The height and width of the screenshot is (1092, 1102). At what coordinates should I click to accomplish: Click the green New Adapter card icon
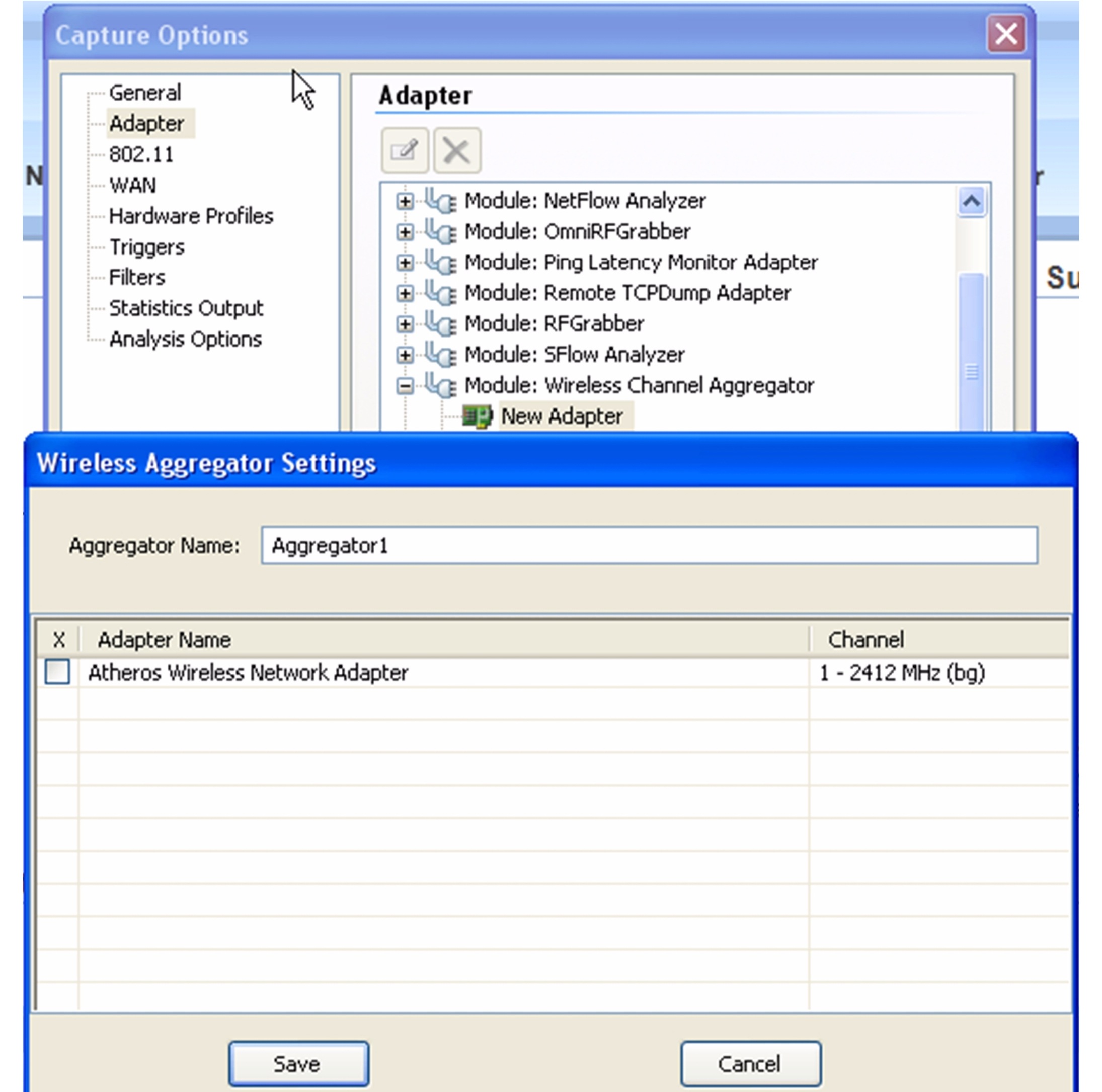(477, 416)
